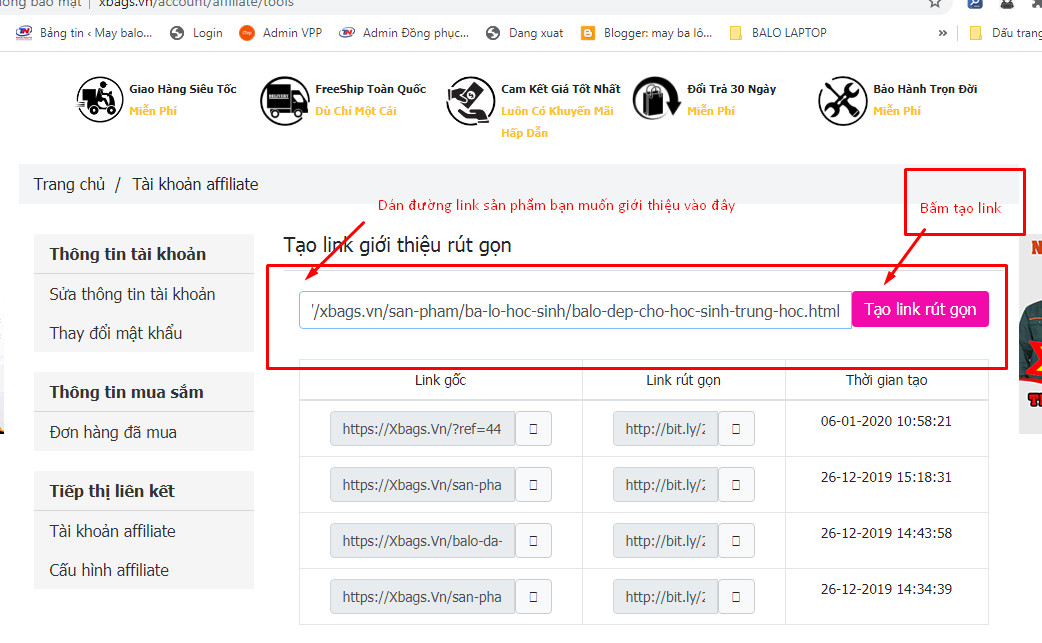Image resolution: width=1042 pixels, height=643 pixels.
Task: Click the FreeShip Toàn Quốc truck icon
Action: 284,101
